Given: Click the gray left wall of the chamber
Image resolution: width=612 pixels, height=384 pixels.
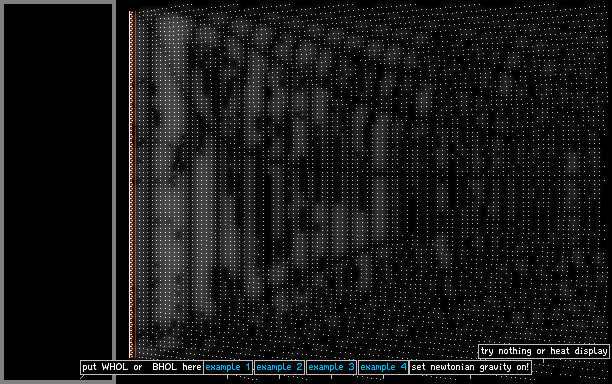Looking at the screenshot, I should pyautogui.click(x=2, y=191).
